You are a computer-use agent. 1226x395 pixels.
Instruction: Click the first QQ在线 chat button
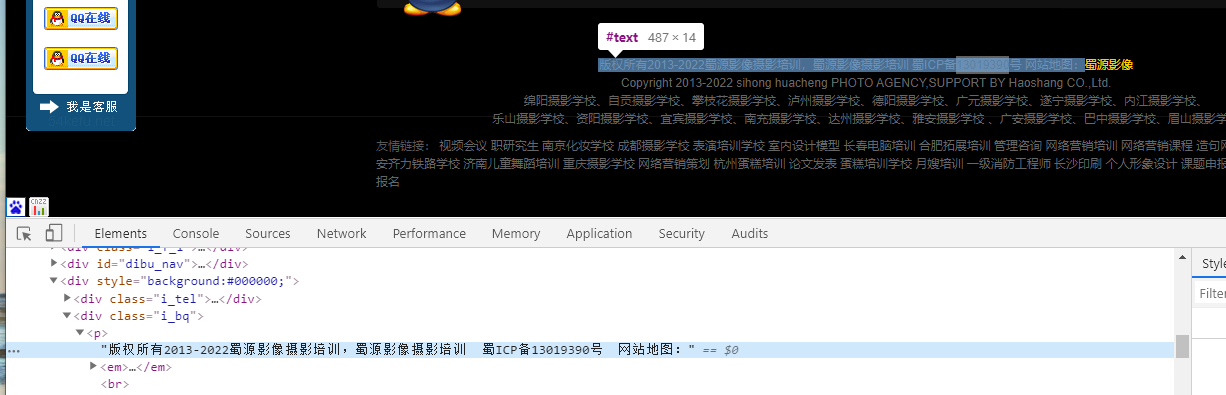(81, 18)
